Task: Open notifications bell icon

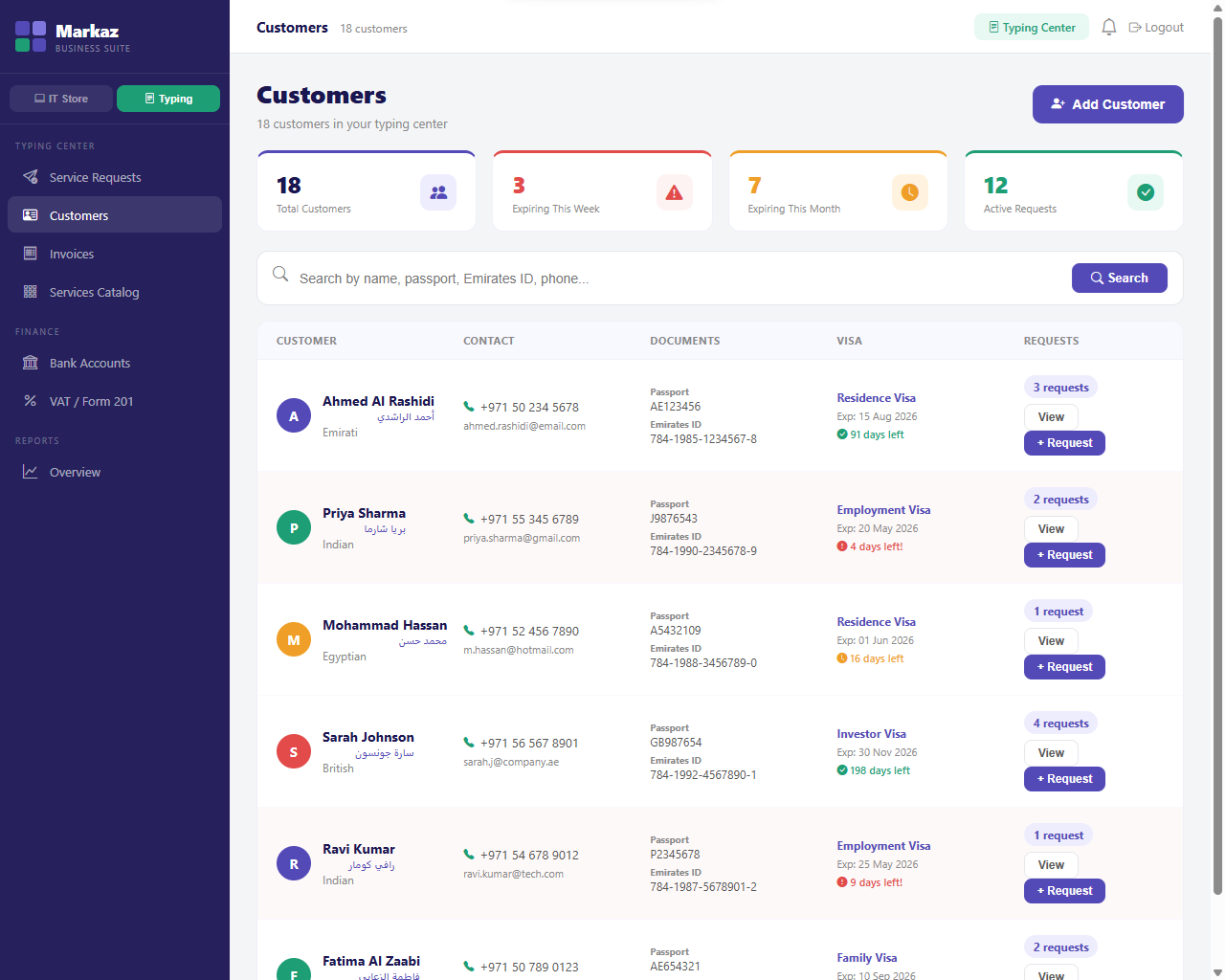Action: (1109, 27)
